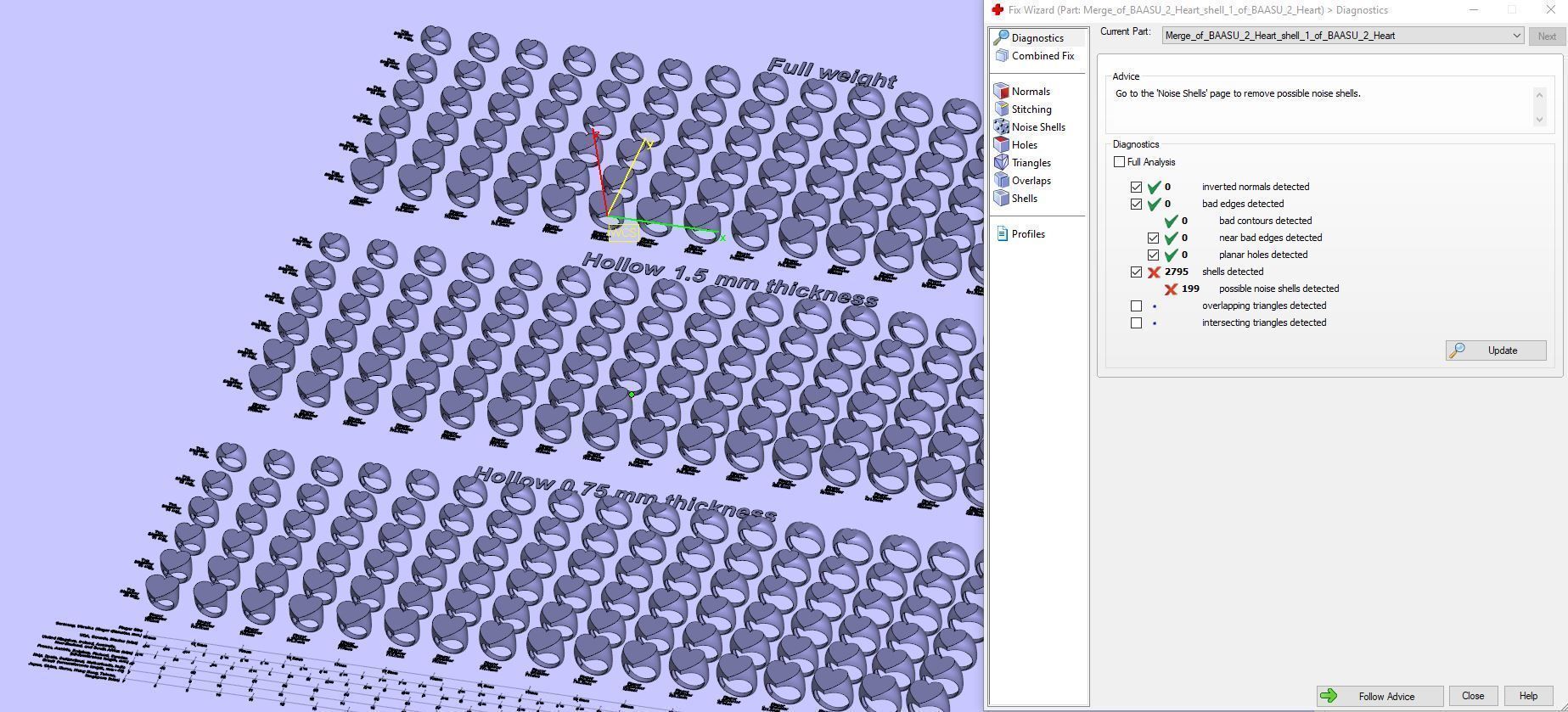Uncheck inverted normals detected checkbox
1568x712 pixels.
(x=1136, y=187)
